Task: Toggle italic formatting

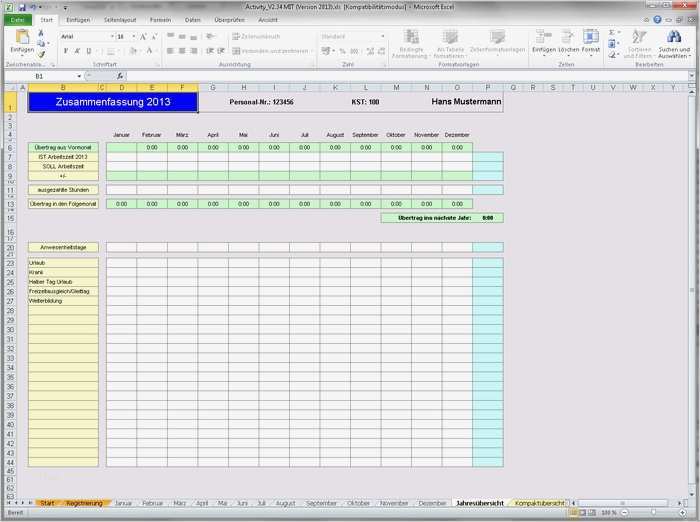Action: [77, 51]
